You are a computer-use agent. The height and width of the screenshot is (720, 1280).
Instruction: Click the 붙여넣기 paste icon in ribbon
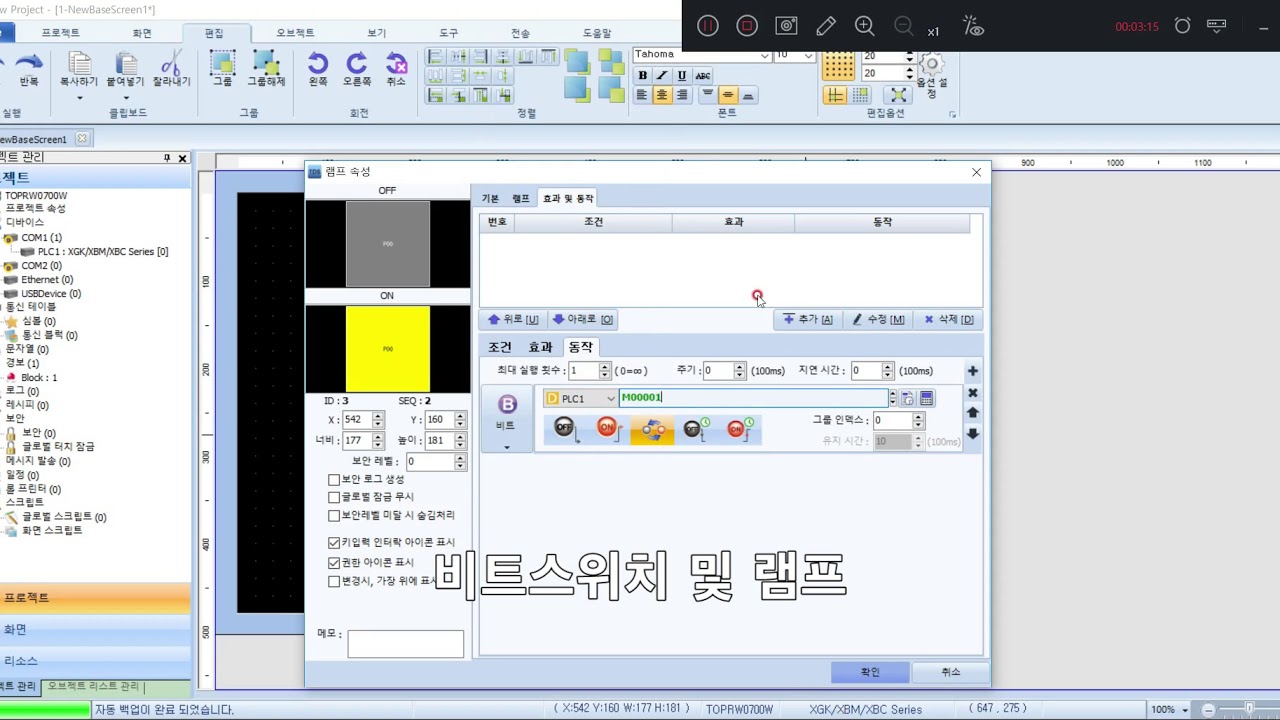(x=127, y=63)
